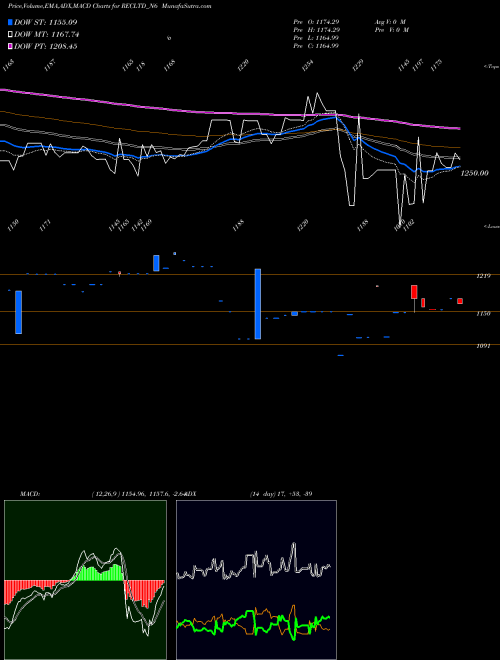Click the ADX indicator panel

(256, 580)
